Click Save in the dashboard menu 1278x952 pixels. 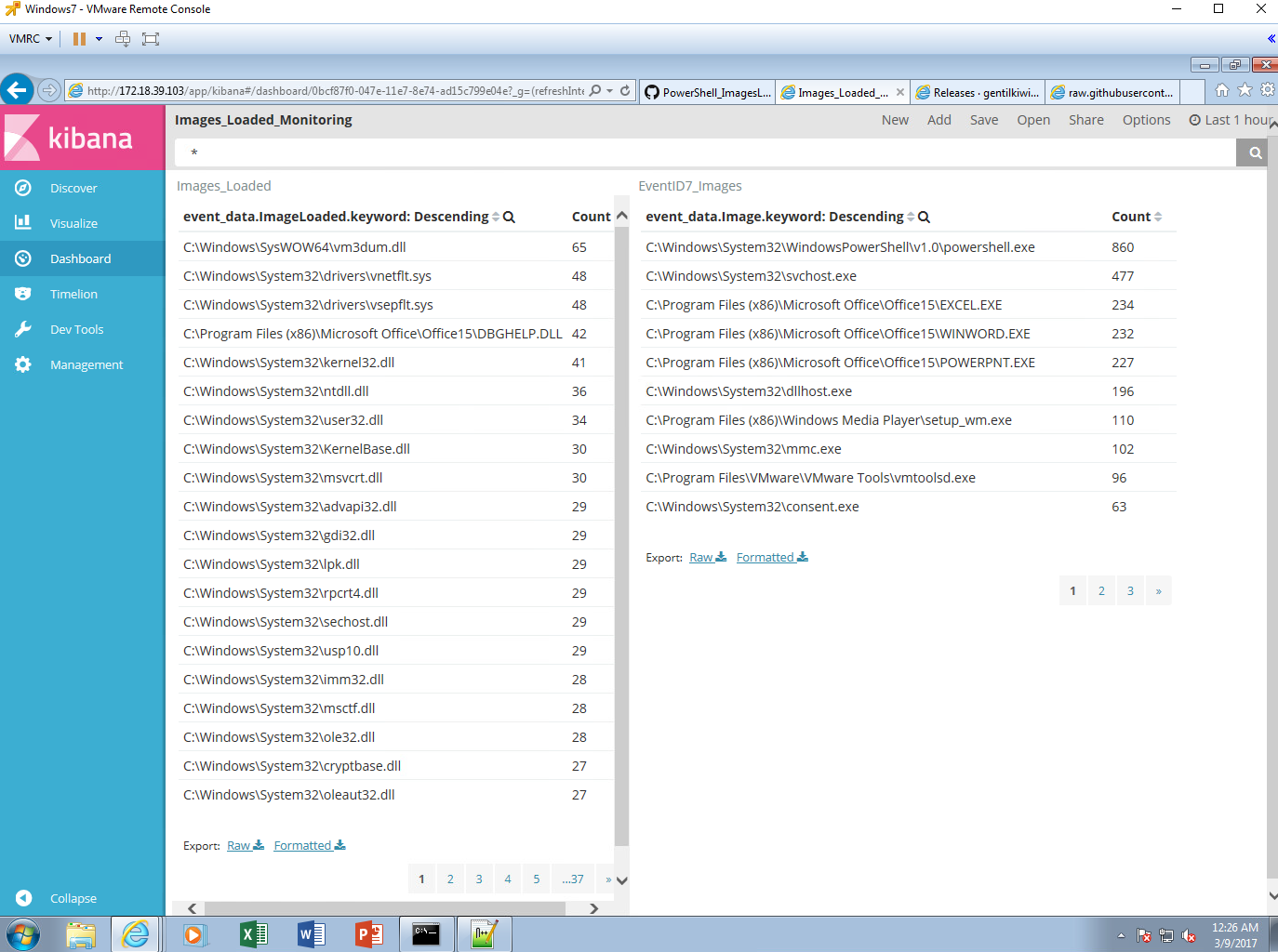click(x=984, y=120)
